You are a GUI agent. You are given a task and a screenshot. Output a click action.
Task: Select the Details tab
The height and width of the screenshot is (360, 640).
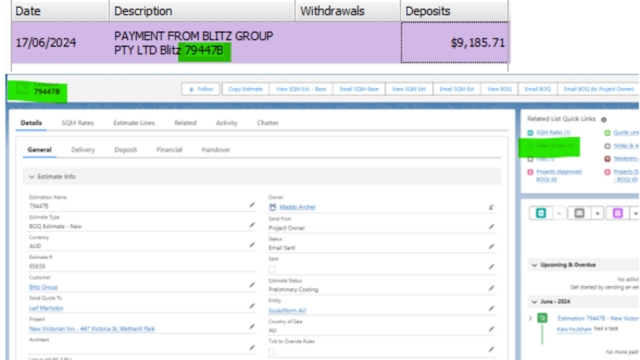click(31, 123)
